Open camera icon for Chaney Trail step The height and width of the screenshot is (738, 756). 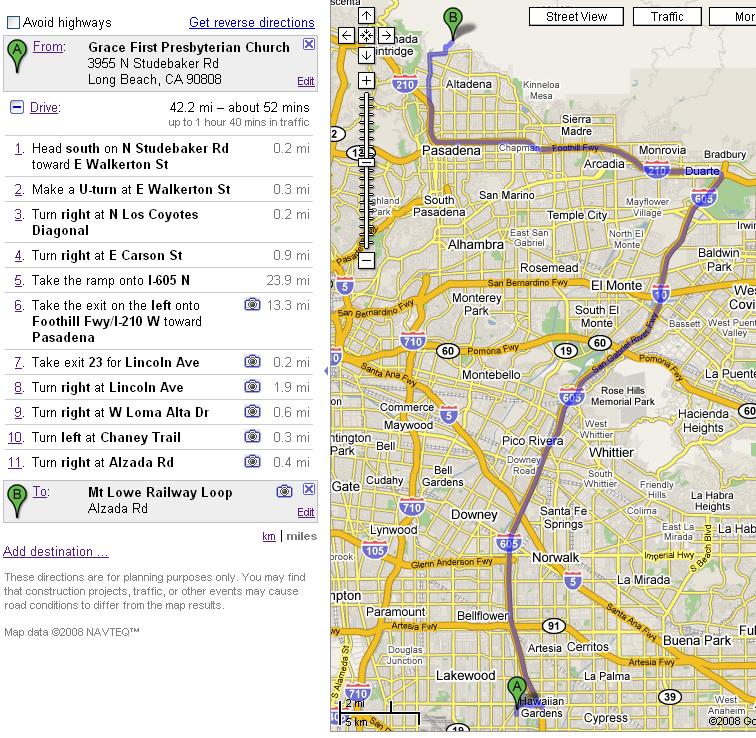(252, 437)
